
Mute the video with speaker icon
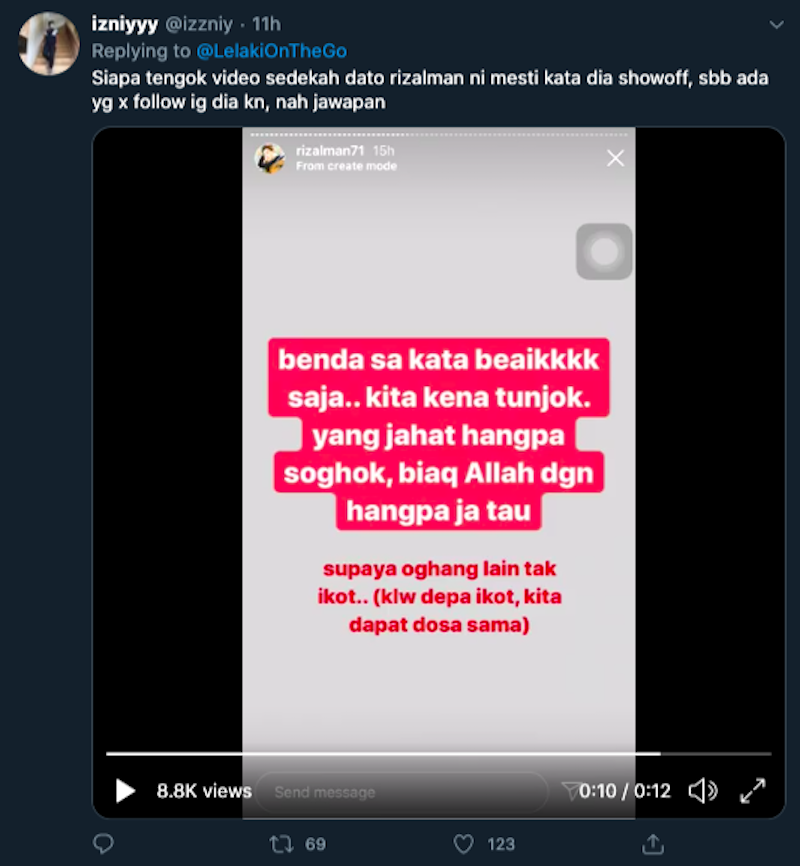703,790
